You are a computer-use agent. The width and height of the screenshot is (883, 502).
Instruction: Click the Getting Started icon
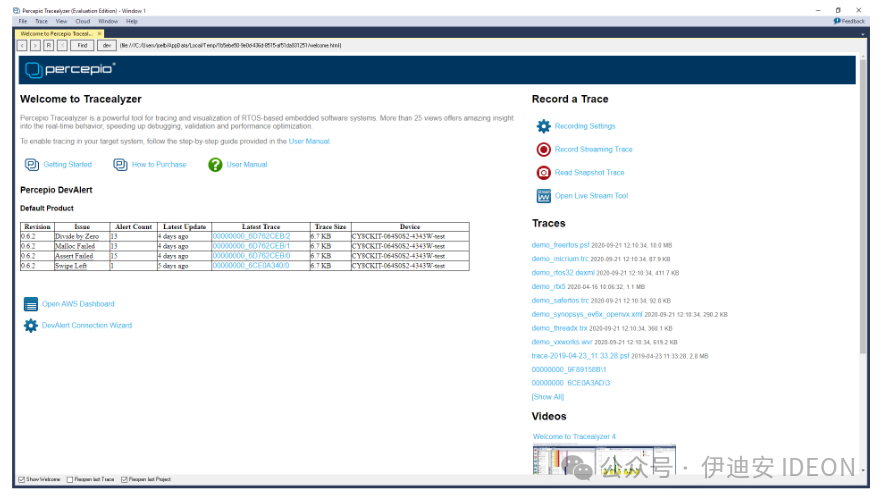(x=32, y=165)
